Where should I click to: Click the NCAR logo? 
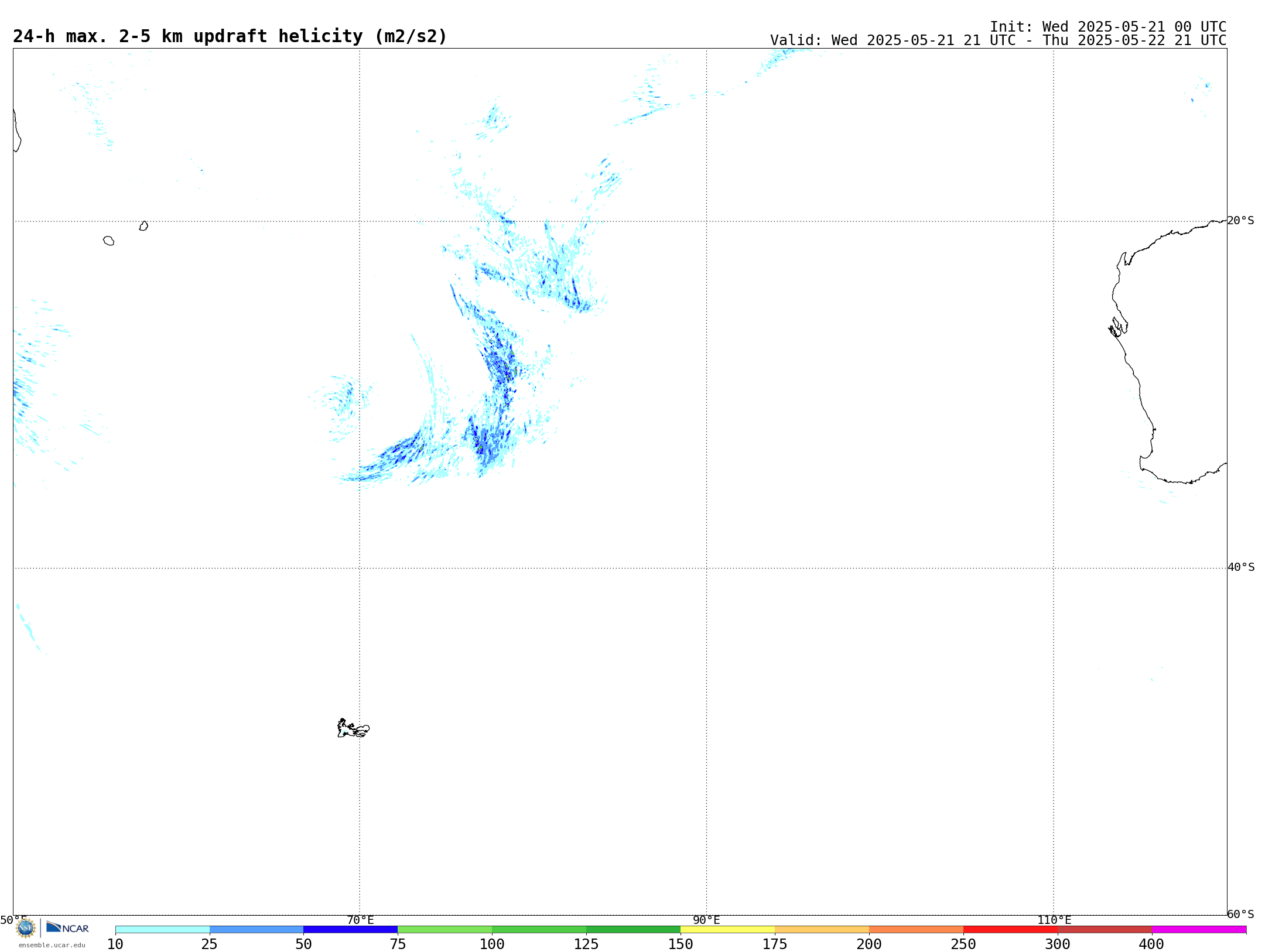[x=68, y=927]
